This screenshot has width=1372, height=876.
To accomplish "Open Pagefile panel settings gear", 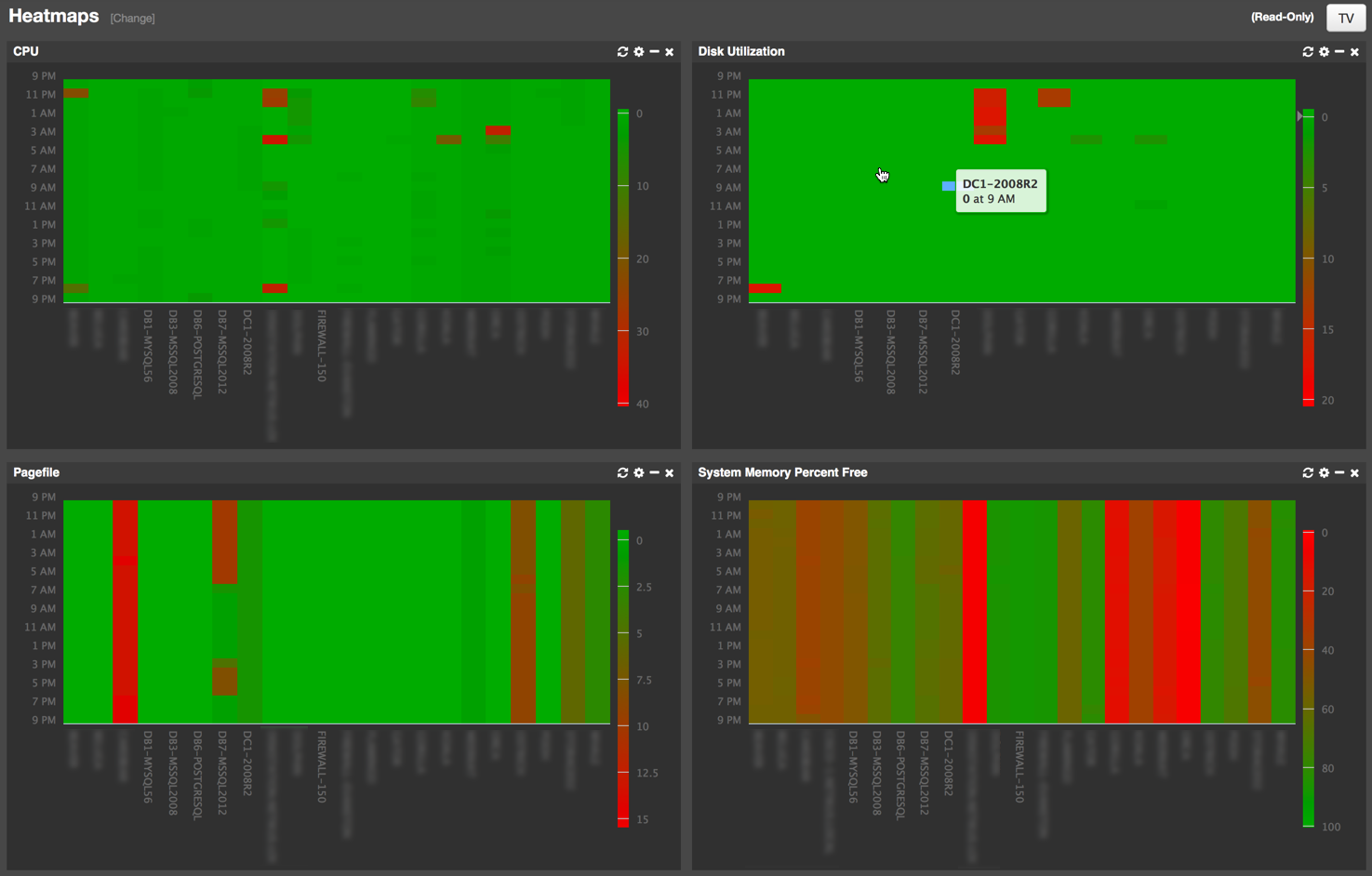I will coord(639,473).
